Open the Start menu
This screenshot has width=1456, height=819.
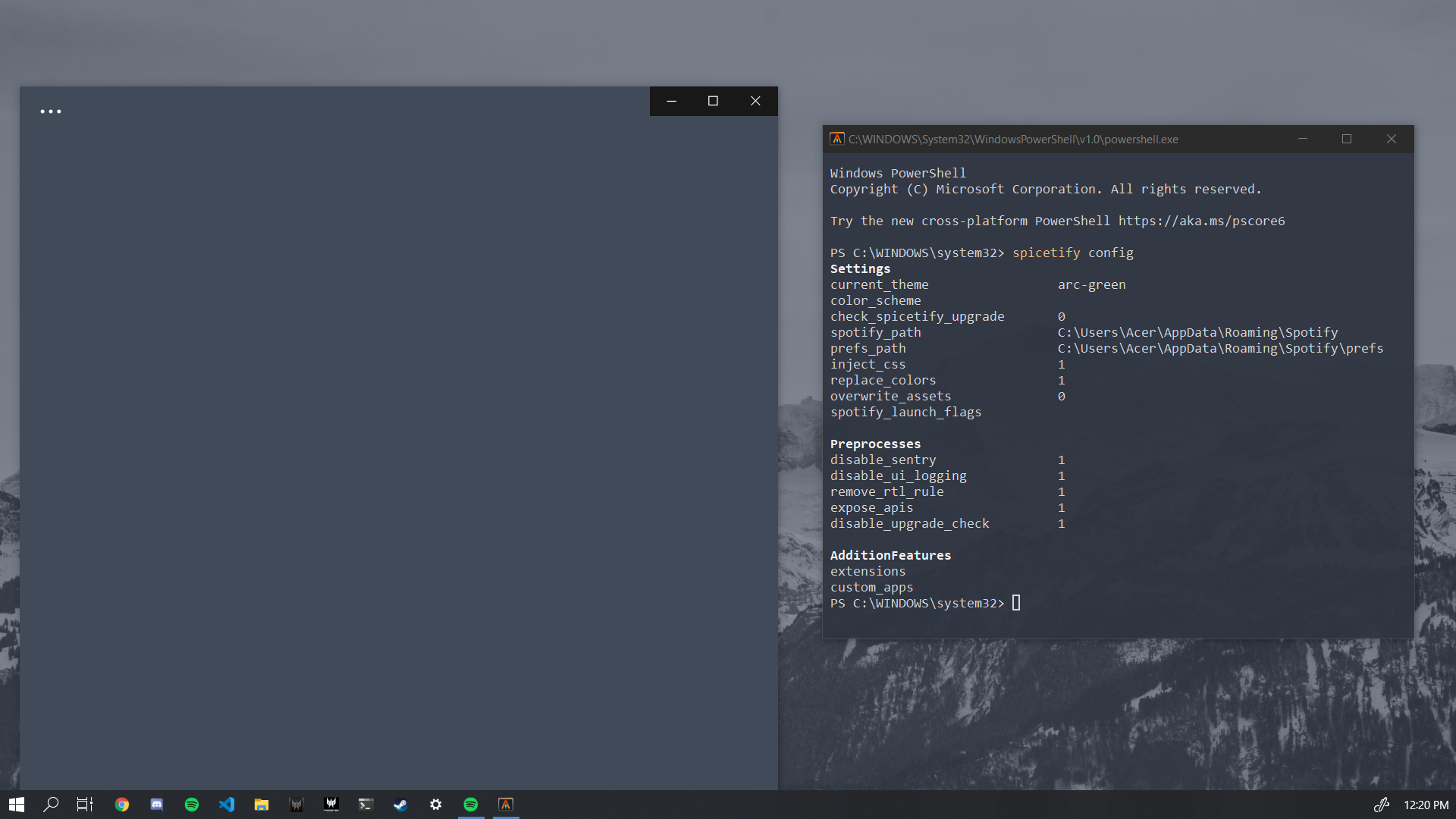15,804
